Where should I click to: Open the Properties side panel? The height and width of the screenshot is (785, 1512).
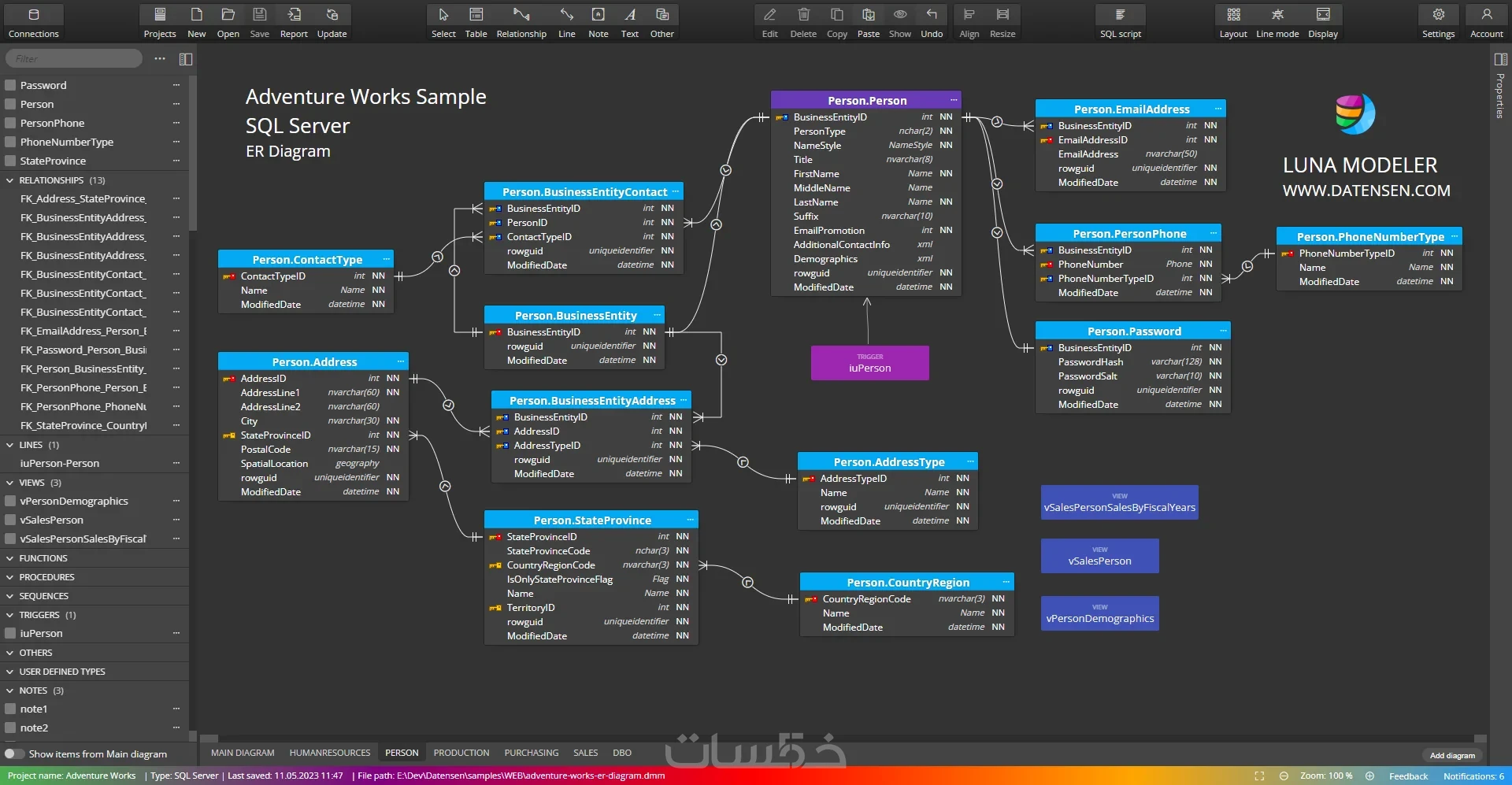[x=1500, y=85]
